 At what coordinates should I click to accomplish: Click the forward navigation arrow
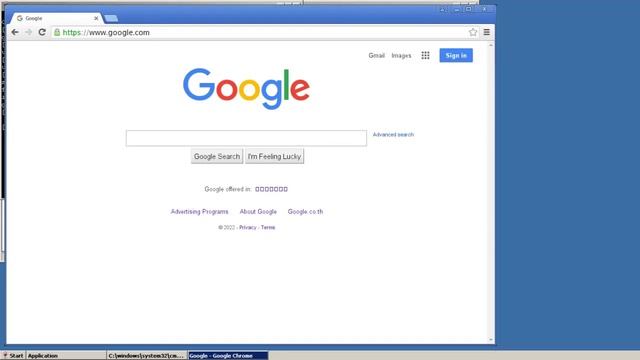[x=28, y=32]
